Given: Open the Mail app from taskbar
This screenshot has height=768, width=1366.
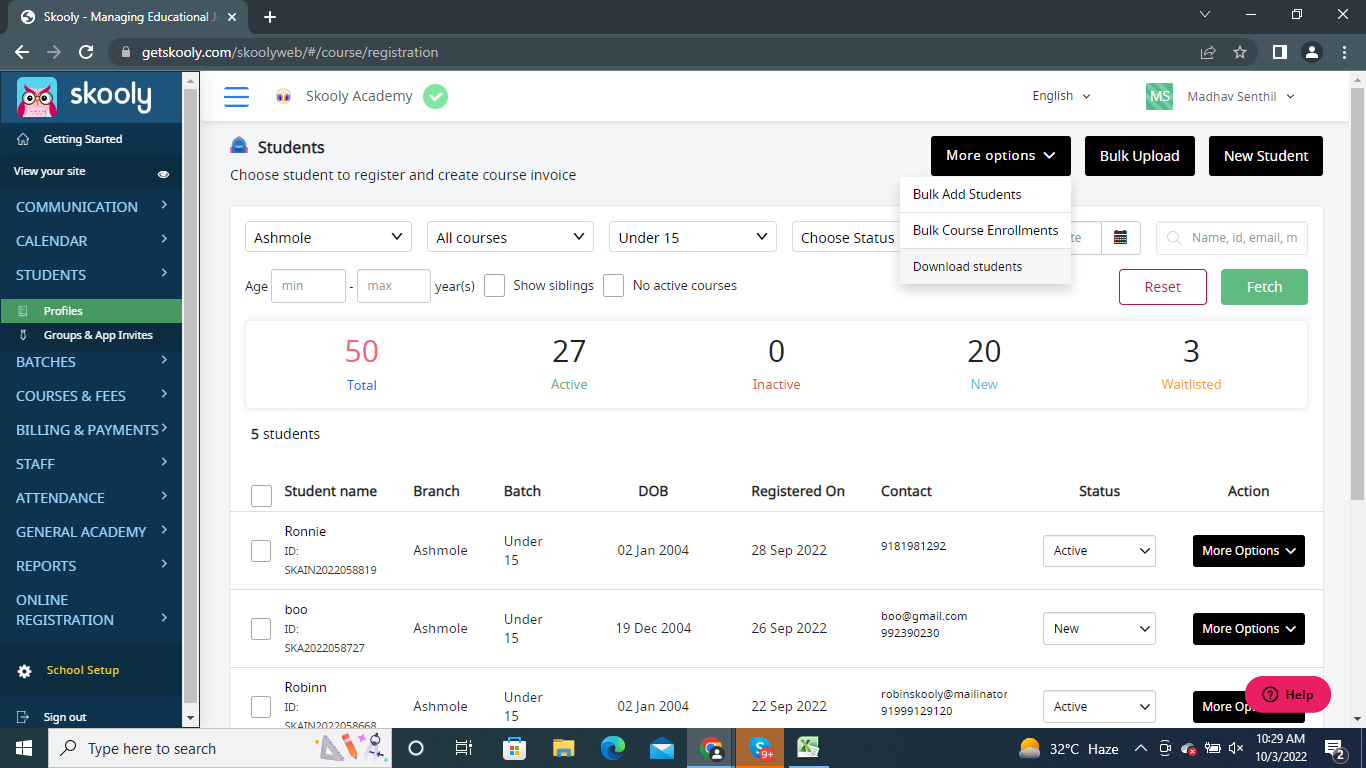Looking at the screenshot, I should coord(661,748).
